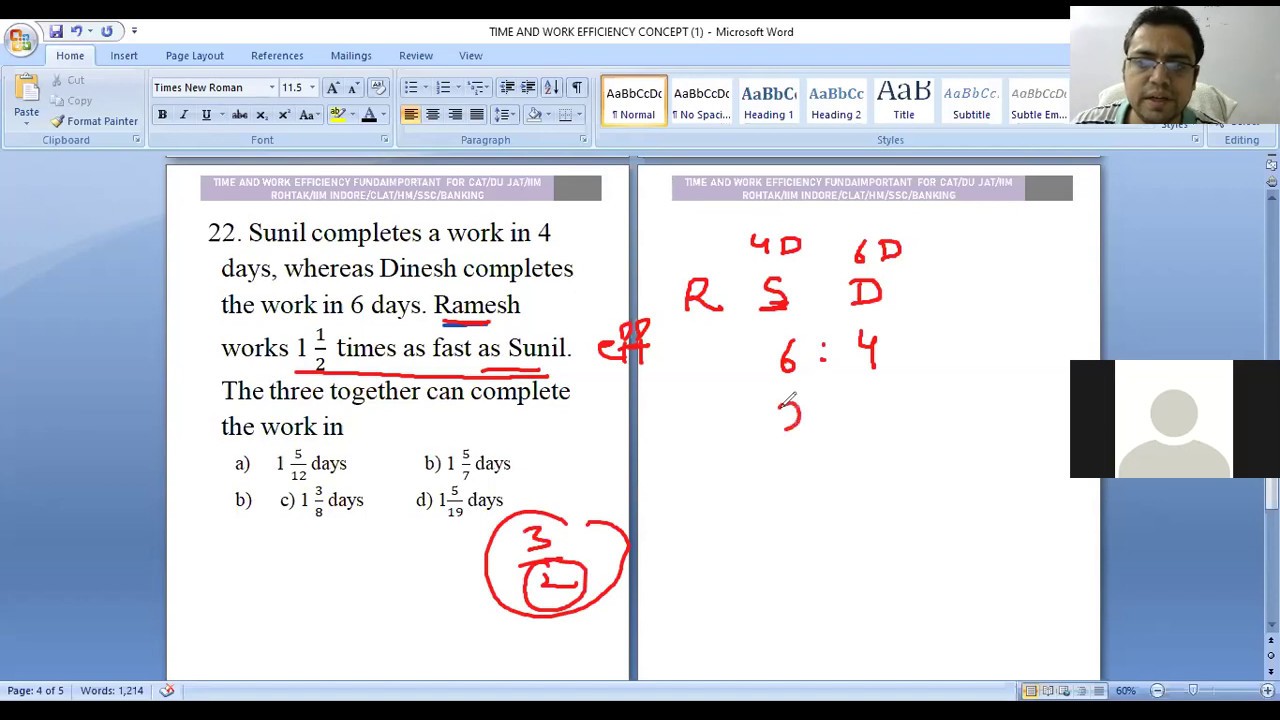Open the Review tab
The height and width of the screenshot is (720, 1280).
pyautogui.click(x=416, y=56)
